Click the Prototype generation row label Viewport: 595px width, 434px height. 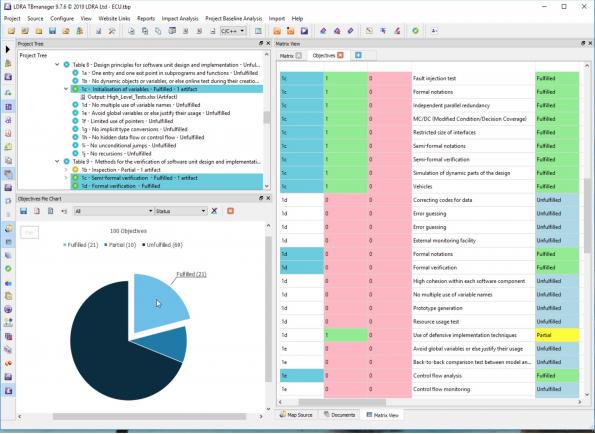tap(438, 308)
